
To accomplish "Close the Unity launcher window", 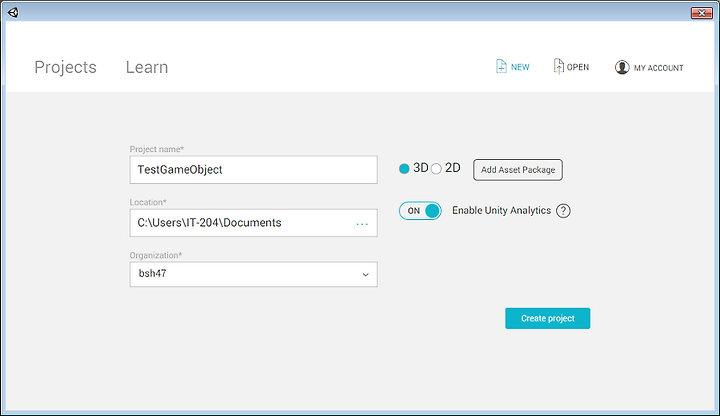I will [x=701, y=13].
